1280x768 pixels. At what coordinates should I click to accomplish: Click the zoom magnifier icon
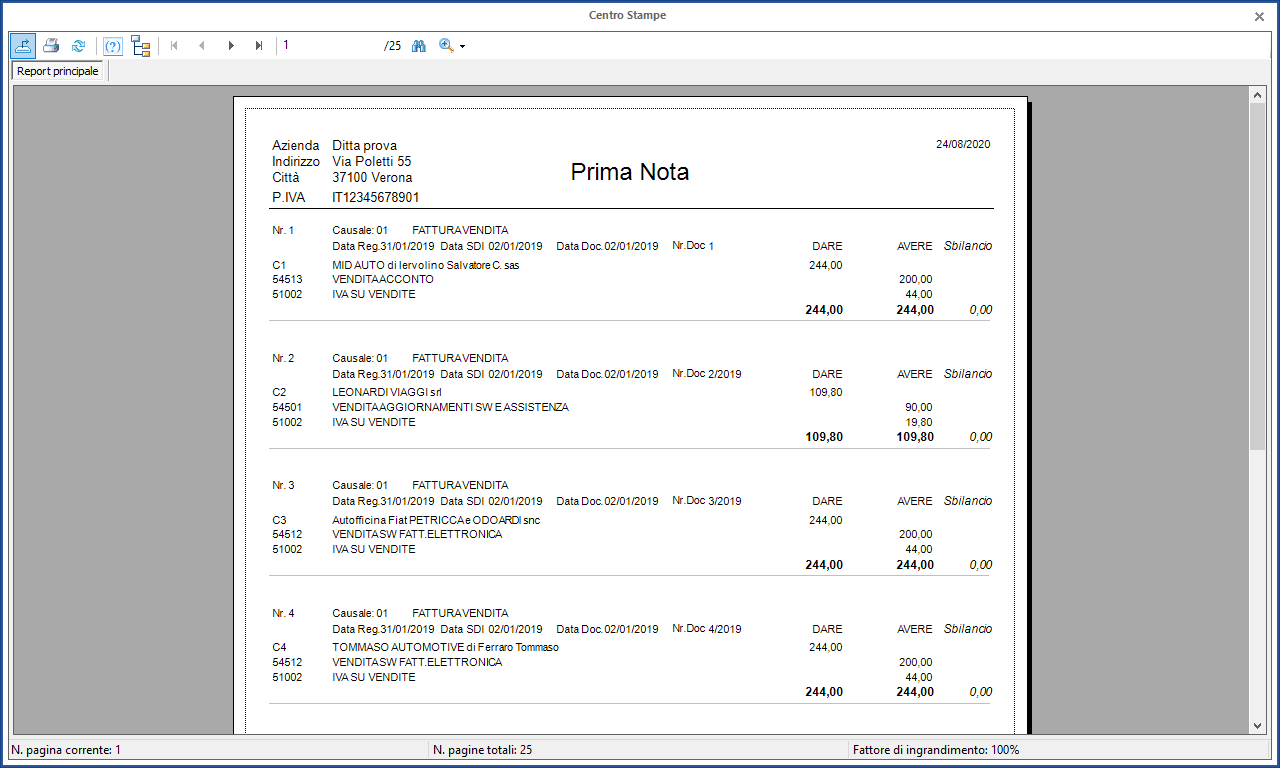(446, 45)
